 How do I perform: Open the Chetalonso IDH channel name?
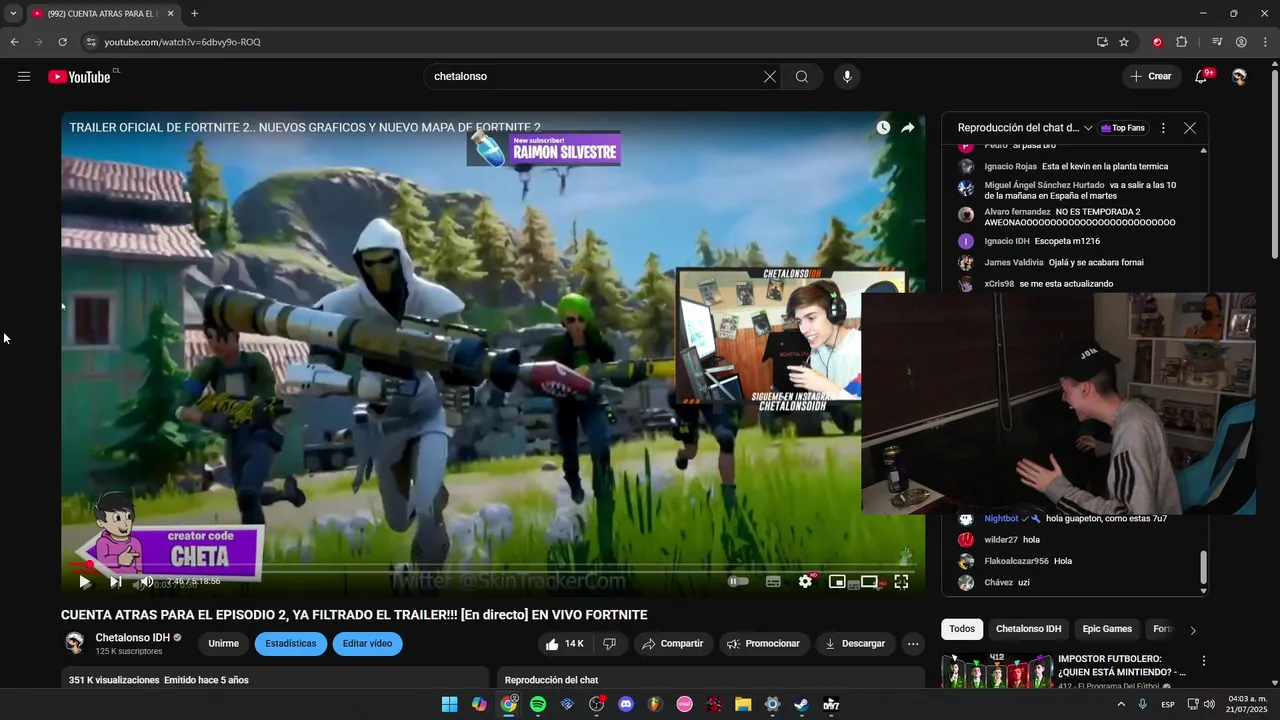point(132,638)
